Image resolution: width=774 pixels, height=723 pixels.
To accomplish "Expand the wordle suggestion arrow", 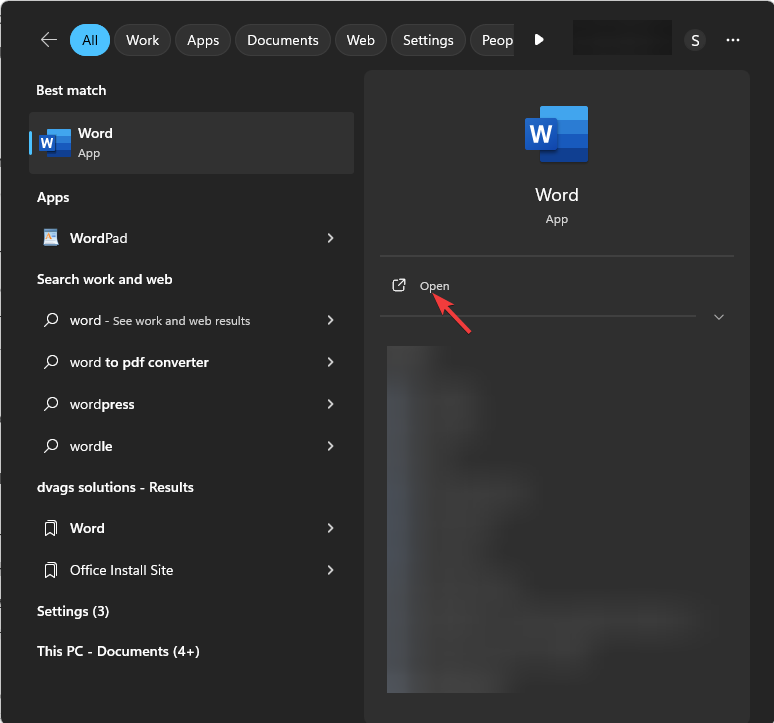I will [x=330, y=446].
